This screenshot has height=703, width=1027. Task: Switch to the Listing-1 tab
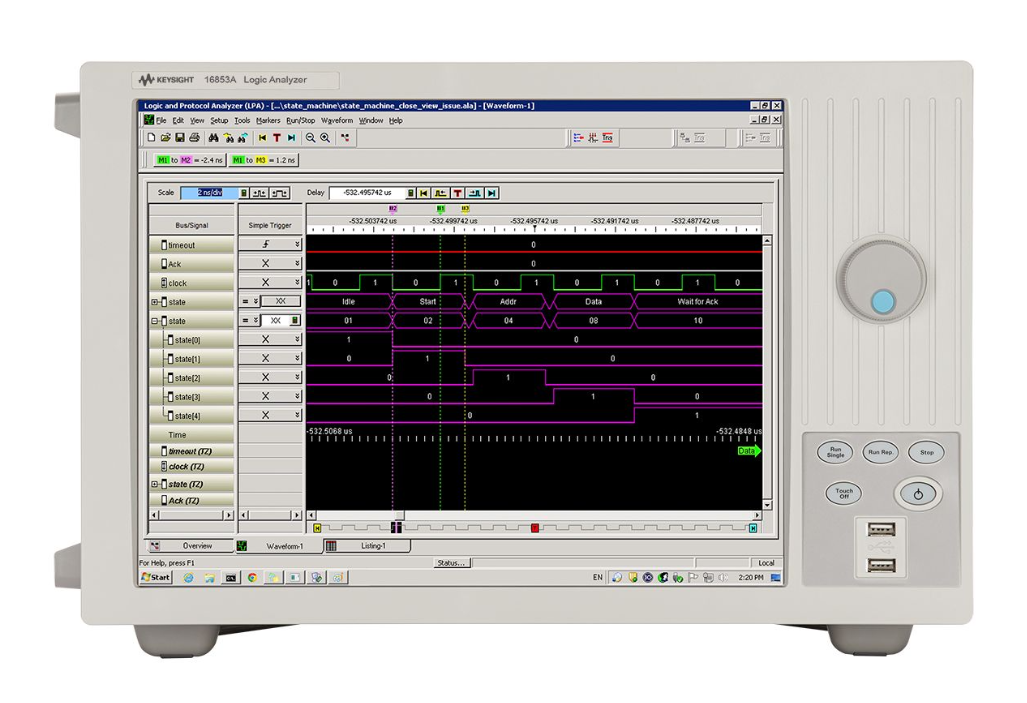coord(372,546)
